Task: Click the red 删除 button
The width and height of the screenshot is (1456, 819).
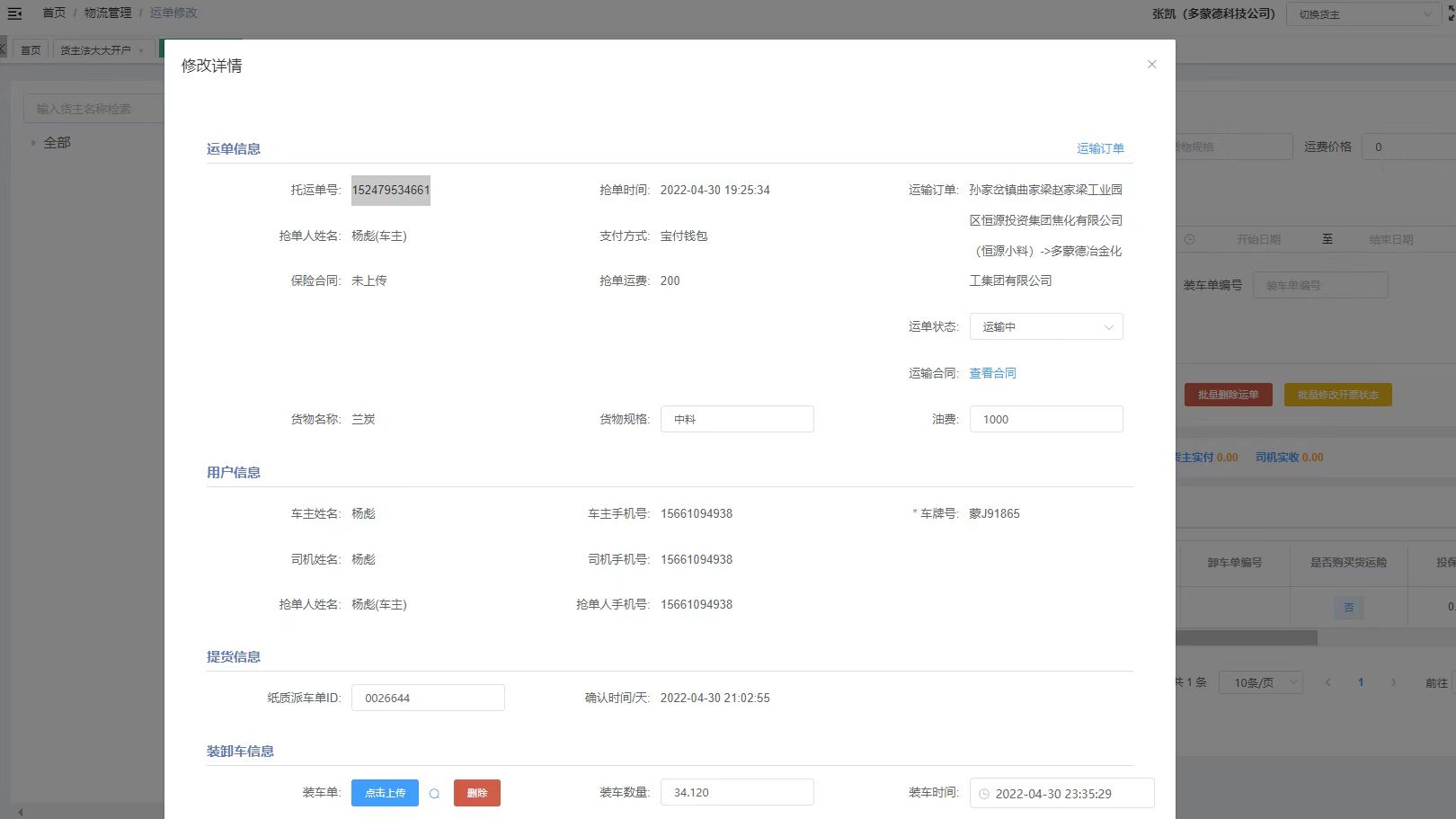Action: [x=477, y=793]
